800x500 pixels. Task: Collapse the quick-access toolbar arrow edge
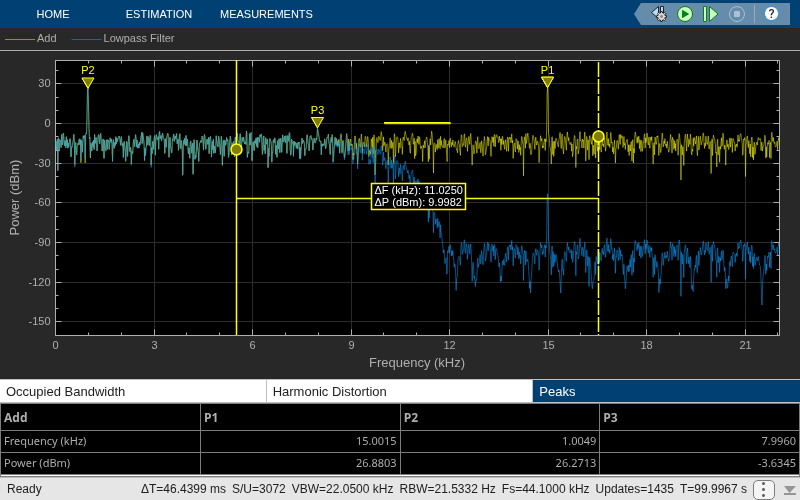tap(638, 14)
